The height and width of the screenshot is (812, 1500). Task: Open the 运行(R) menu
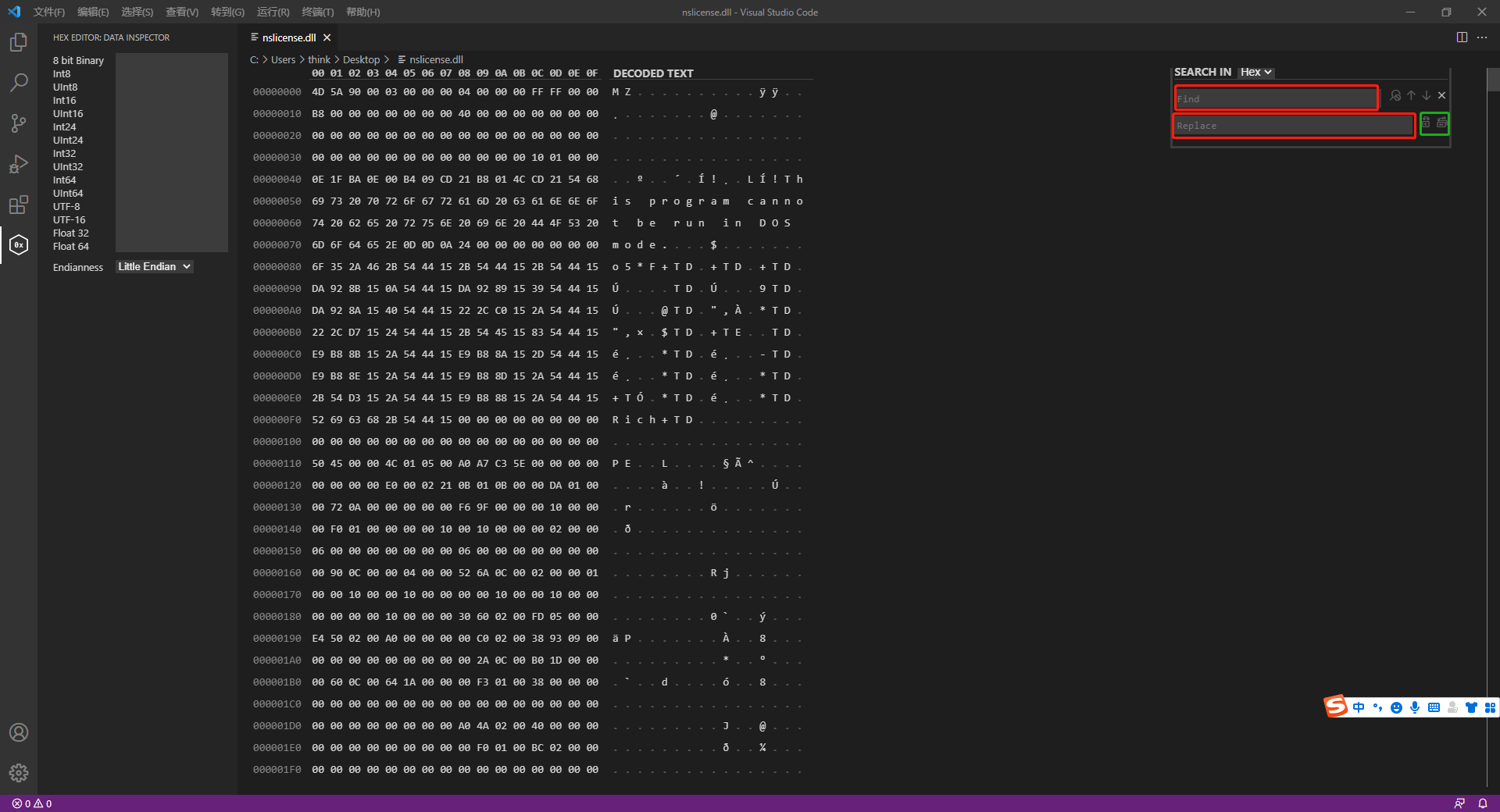[x=273, y=12]
